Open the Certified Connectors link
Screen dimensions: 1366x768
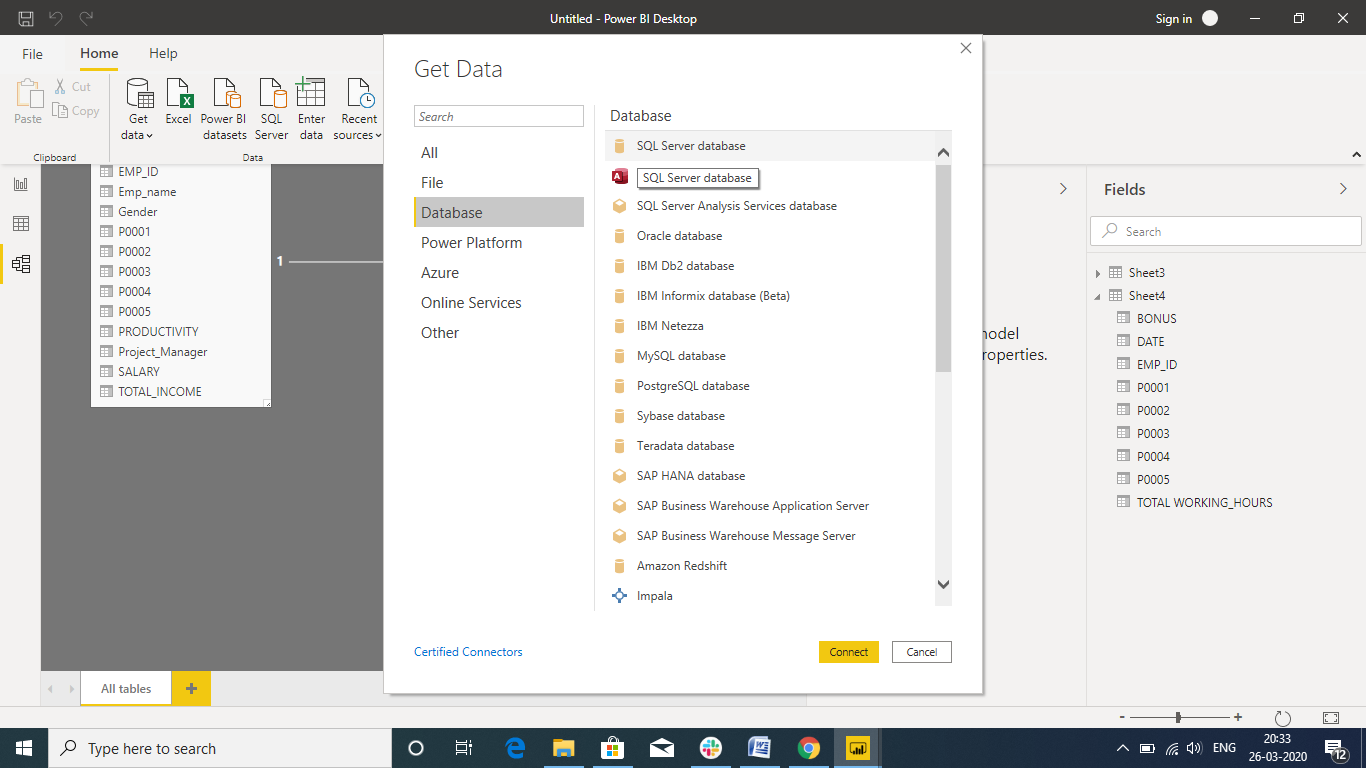click(468, 652)
